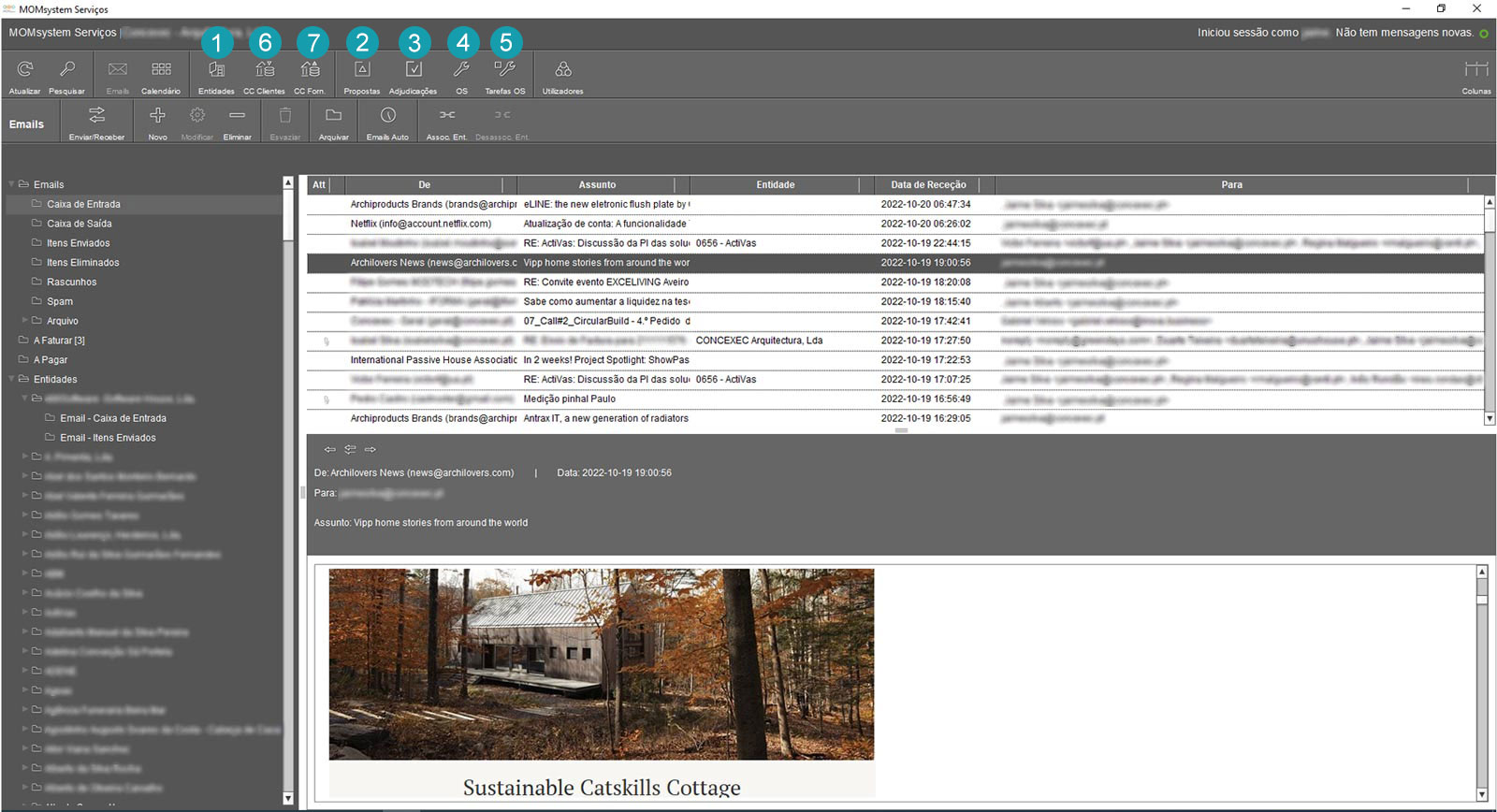Screen dimensions: 1497x812
Task: Open the Utilizadores panel
Action: tap(562, 70)
